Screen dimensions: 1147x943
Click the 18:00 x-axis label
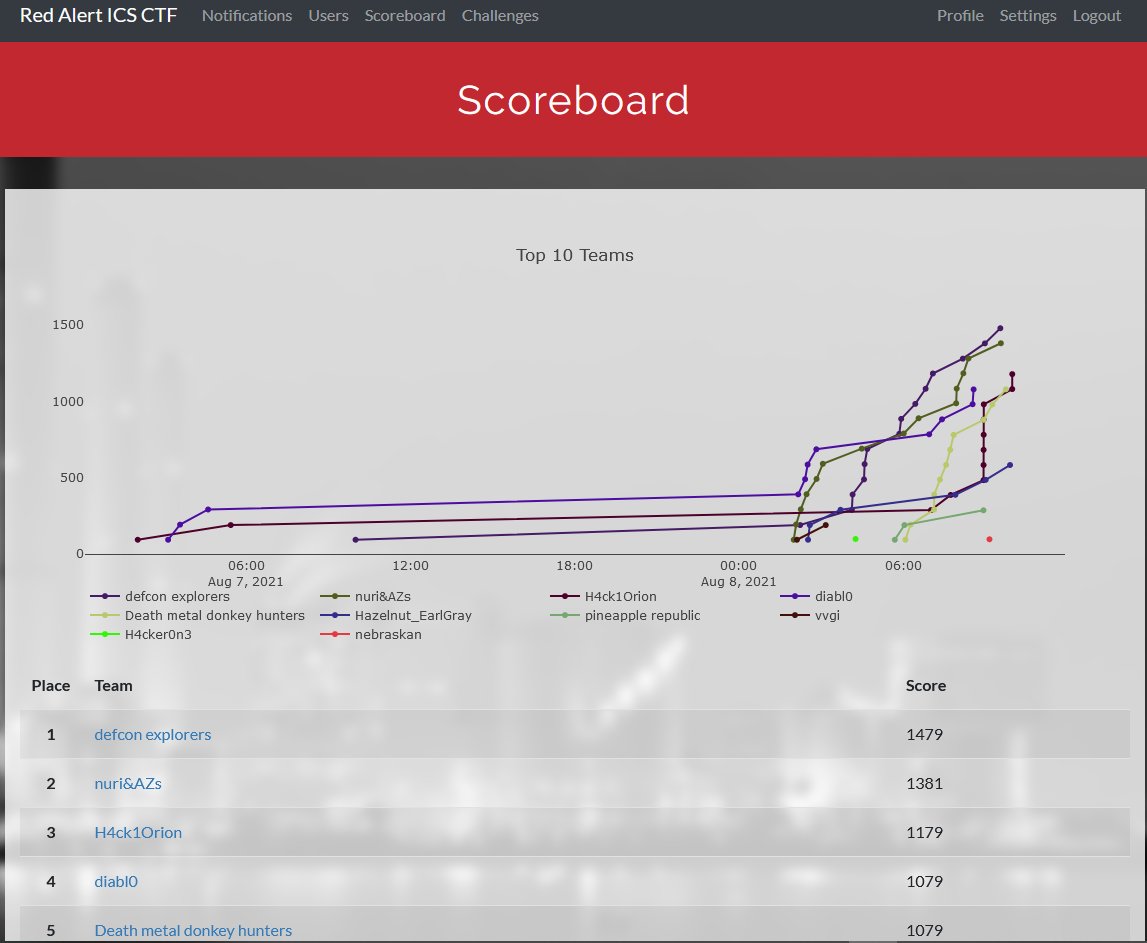point(574,566)
